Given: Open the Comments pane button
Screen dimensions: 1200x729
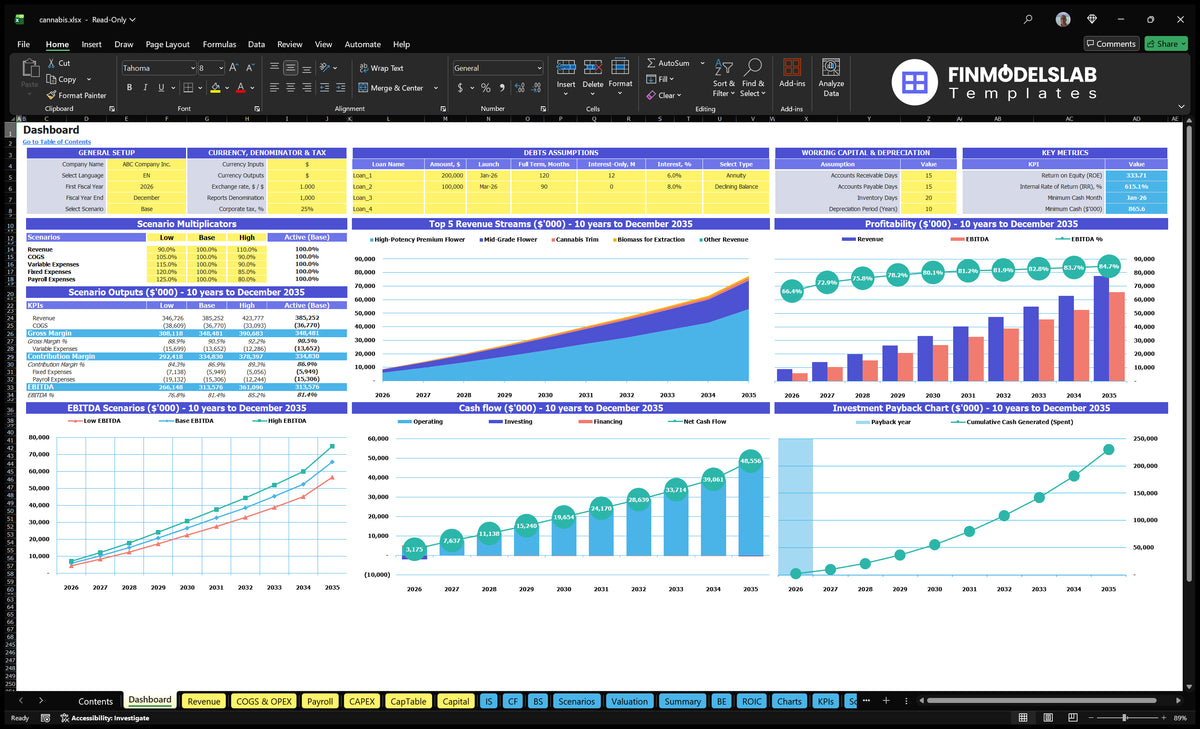Looking at the screenshot, I should [x=1111, y=44].
